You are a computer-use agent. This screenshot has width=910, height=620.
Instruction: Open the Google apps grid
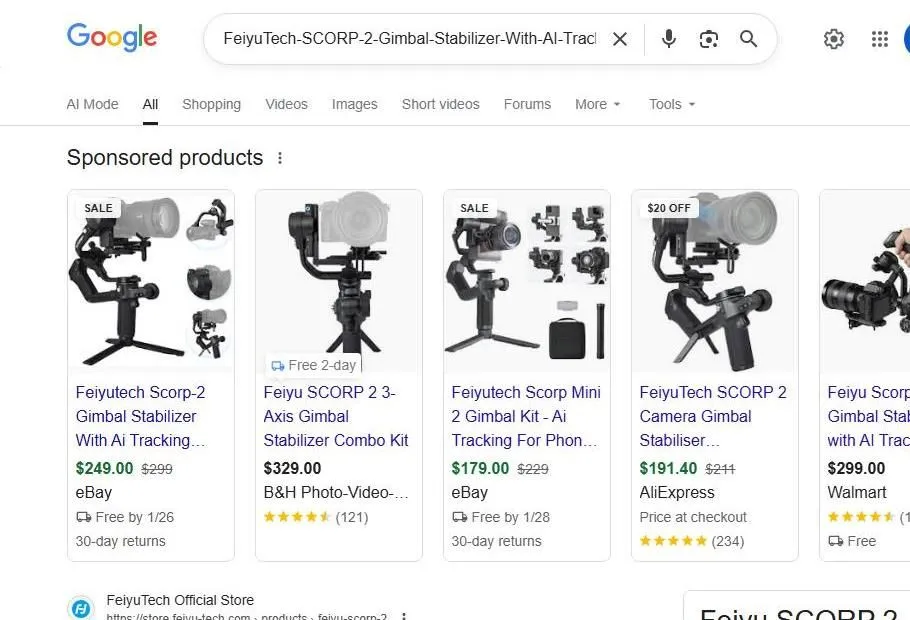click(x=880, y=39)
